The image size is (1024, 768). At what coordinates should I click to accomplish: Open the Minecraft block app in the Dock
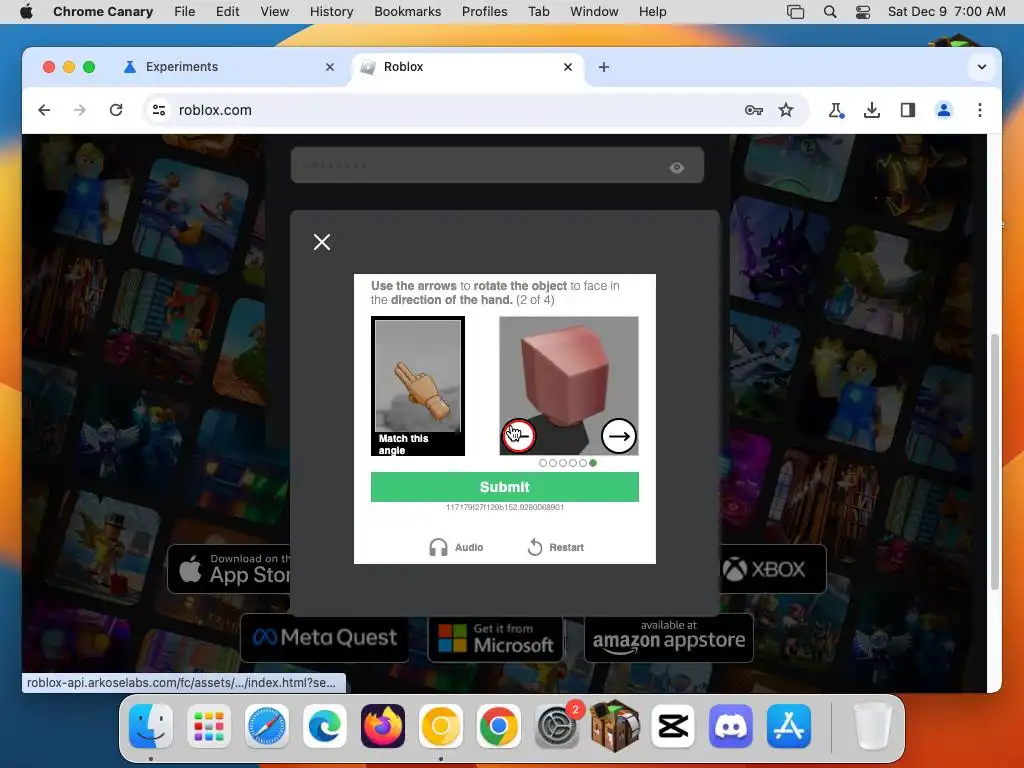point(615,726)
